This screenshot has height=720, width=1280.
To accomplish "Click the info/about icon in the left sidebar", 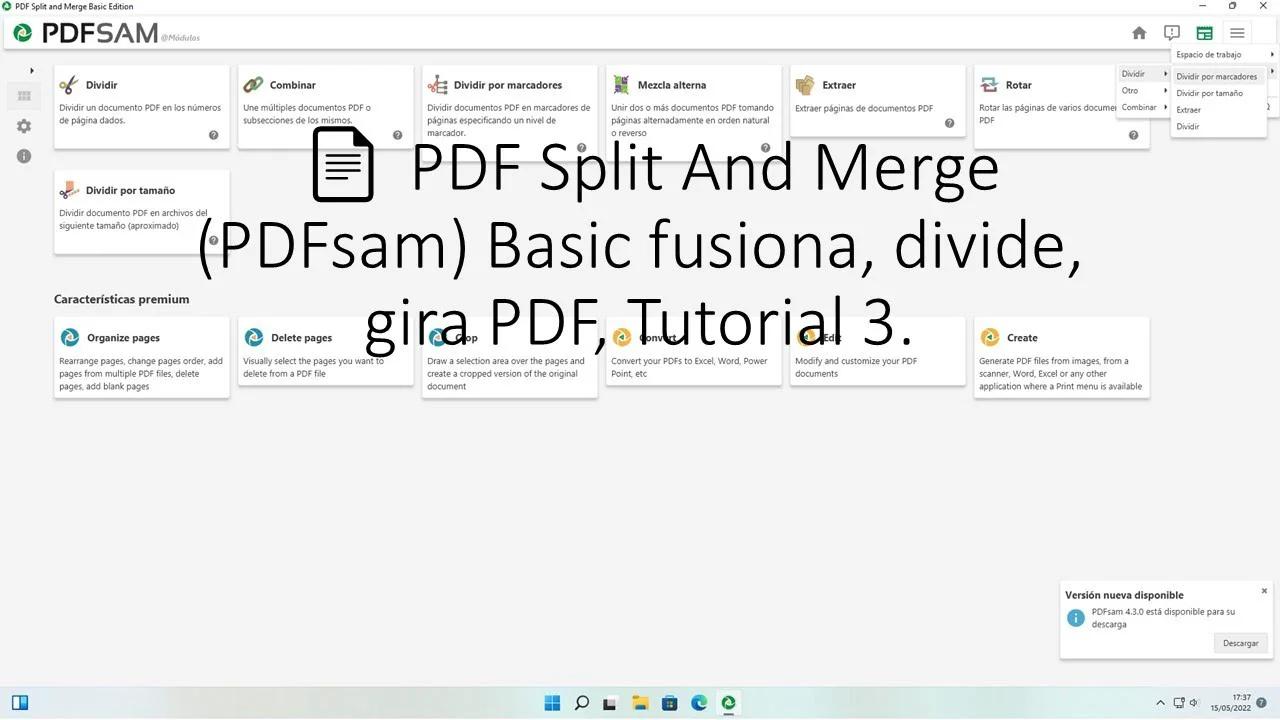I will point(23,155).
